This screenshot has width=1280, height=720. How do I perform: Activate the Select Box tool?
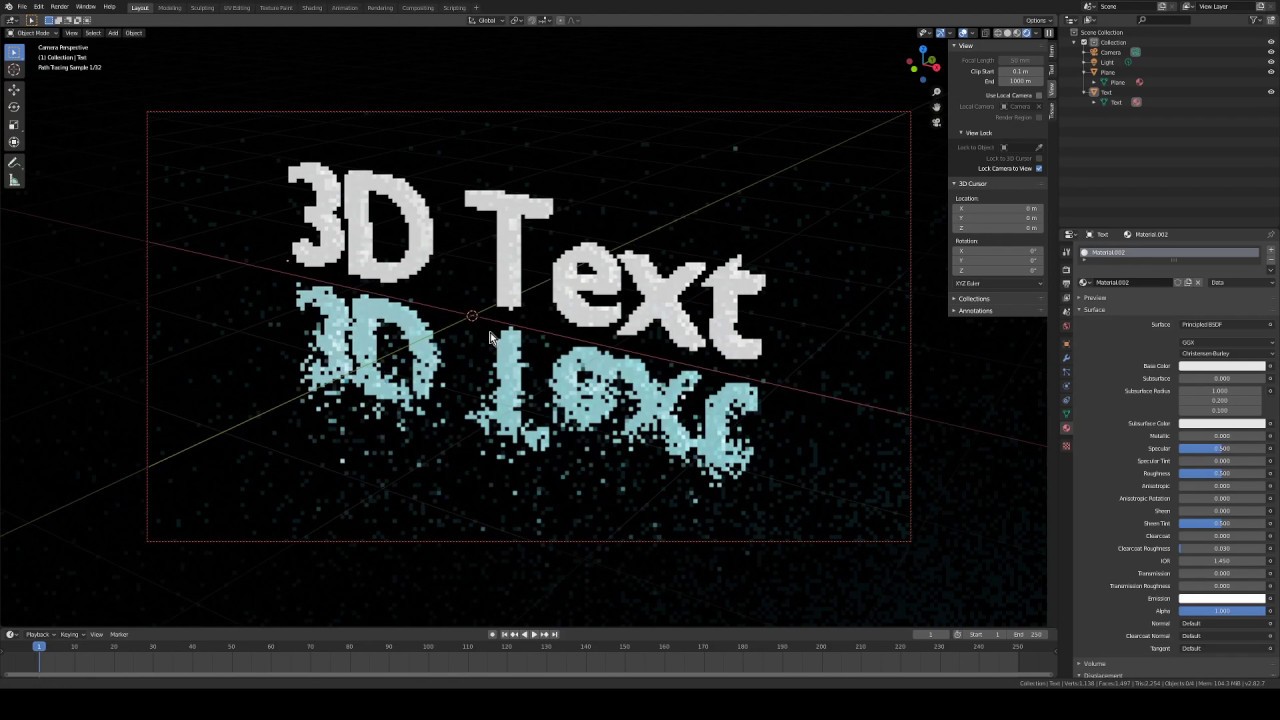14,52
